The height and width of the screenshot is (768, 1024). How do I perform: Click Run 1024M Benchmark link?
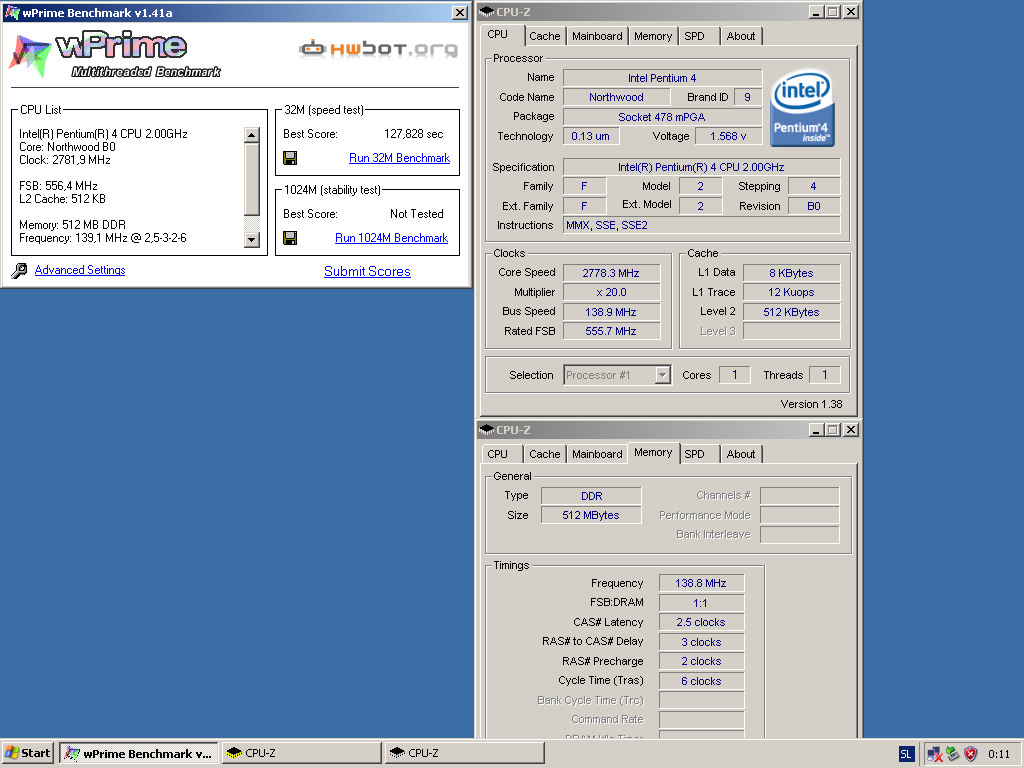(x=391, y=238)
